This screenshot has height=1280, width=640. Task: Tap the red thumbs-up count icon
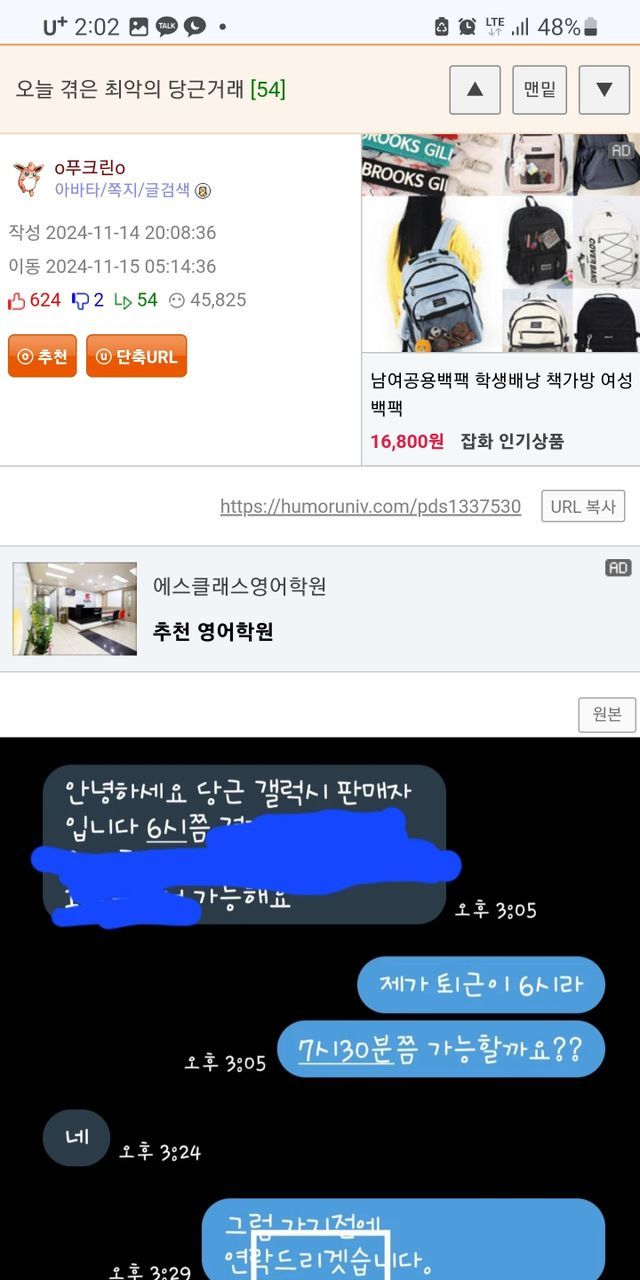16,300
